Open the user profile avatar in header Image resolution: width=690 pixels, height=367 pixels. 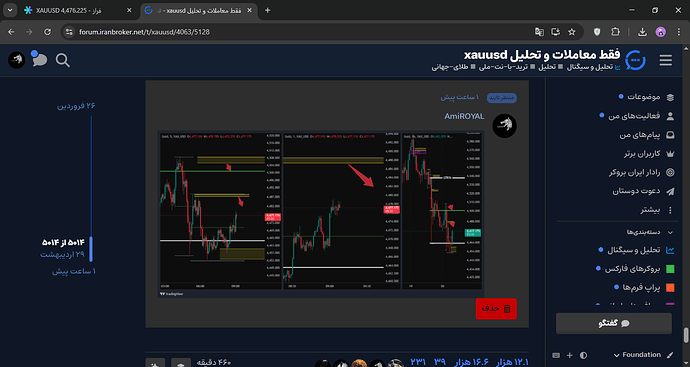point(16,60)
